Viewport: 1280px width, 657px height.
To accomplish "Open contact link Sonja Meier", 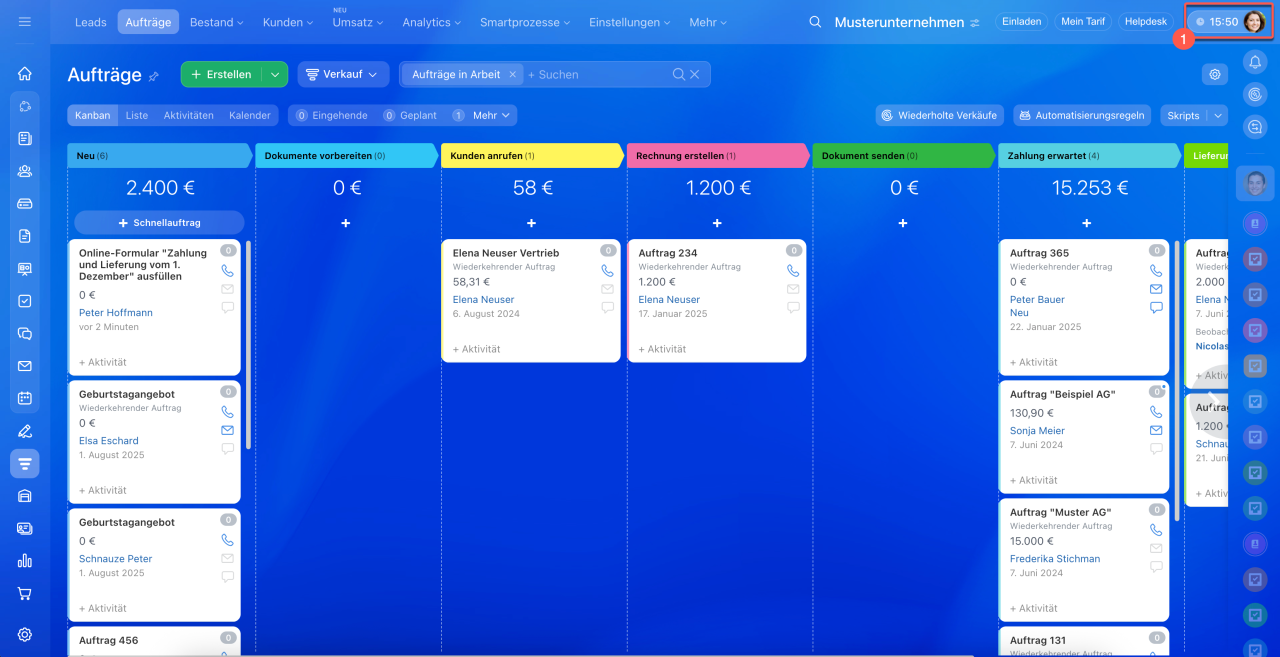I will 1037,430.
